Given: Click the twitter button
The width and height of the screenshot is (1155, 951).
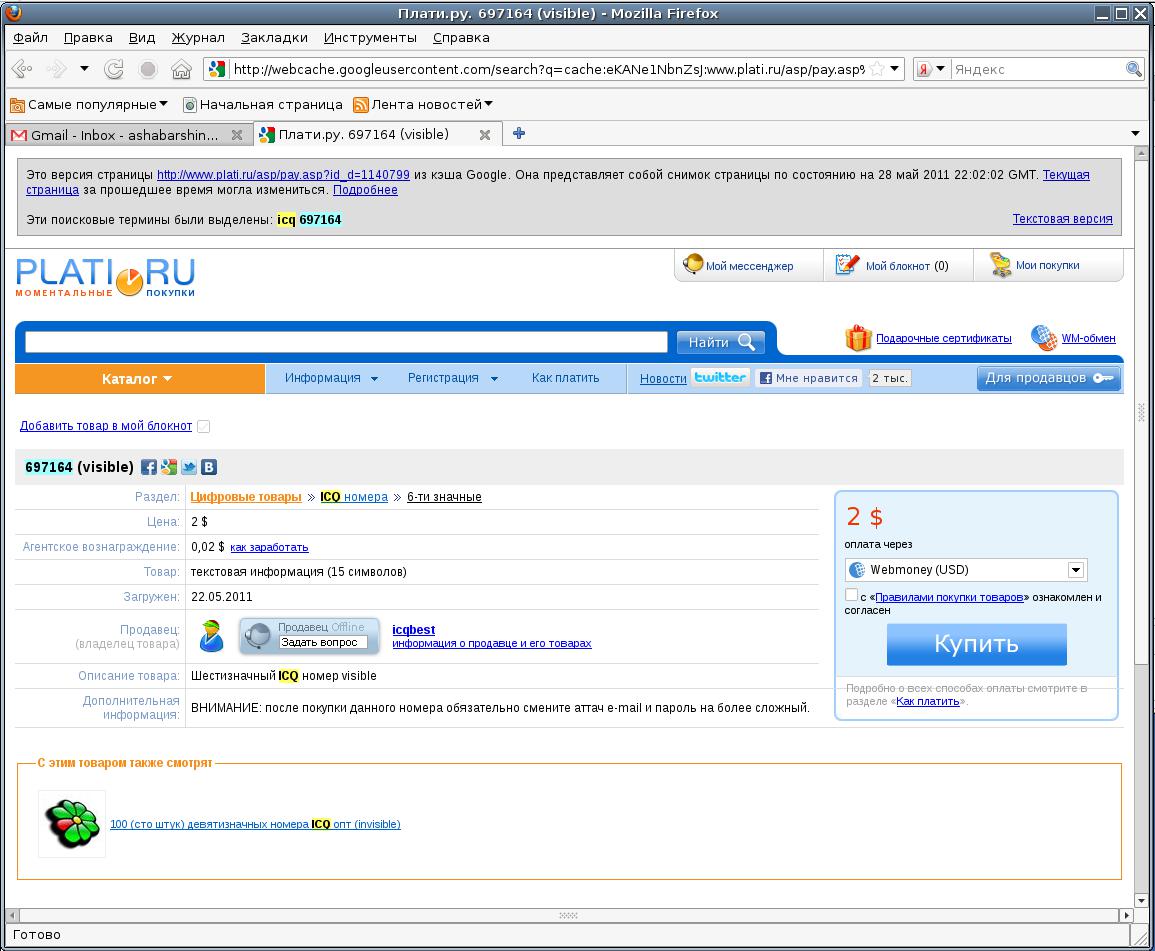Looking at the screenshot, I should (x=720, y=377).
